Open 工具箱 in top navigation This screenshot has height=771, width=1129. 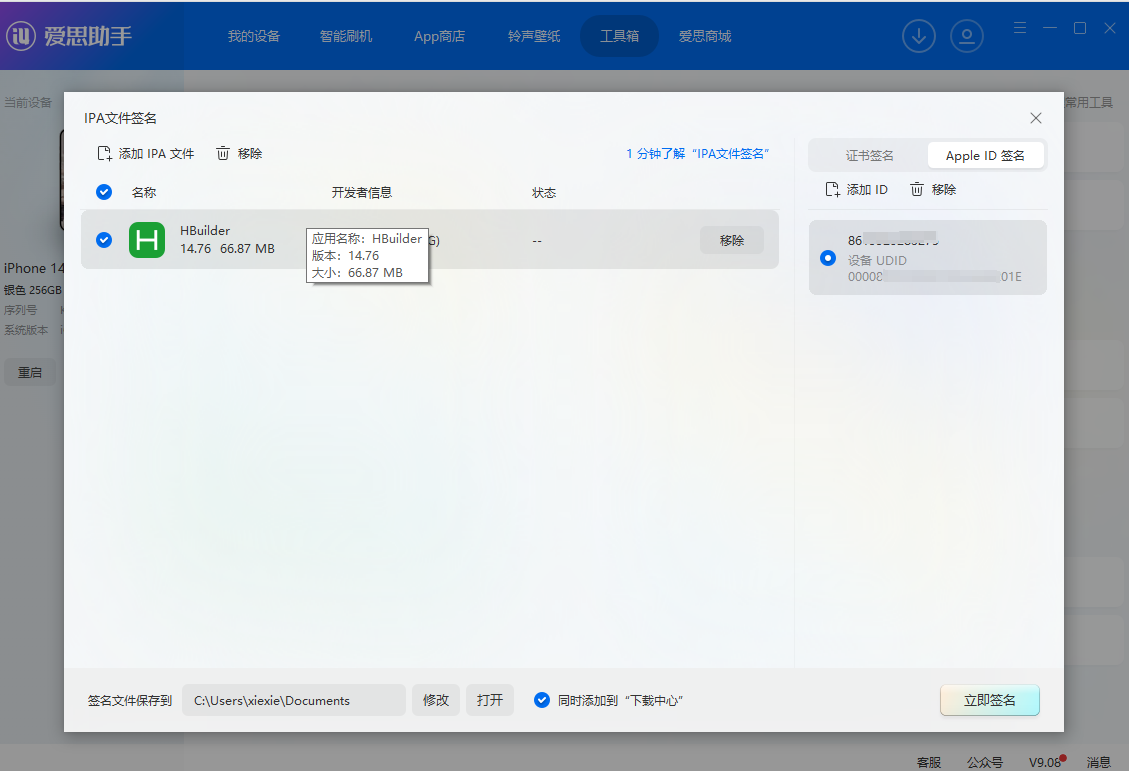[619, 36]
